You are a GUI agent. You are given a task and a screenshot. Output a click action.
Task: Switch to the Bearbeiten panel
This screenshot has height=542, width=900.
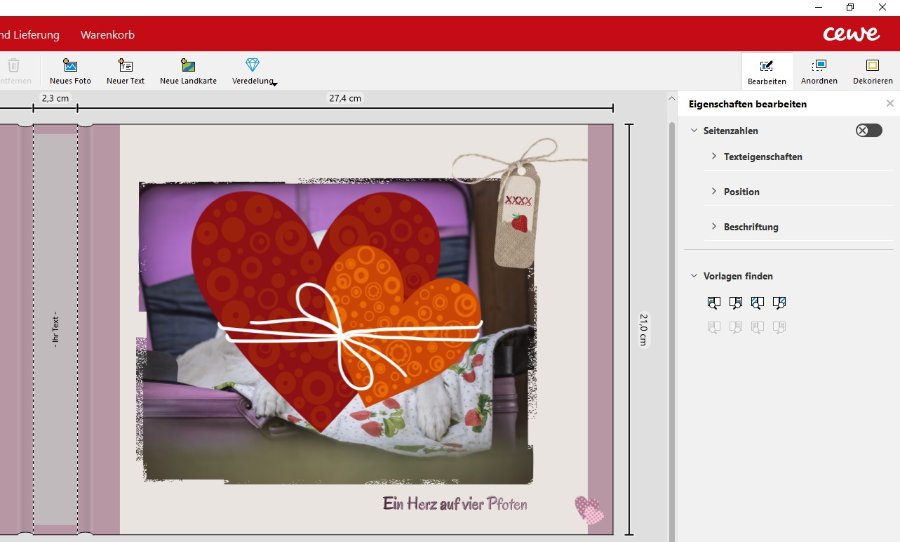tap(767, 71)
